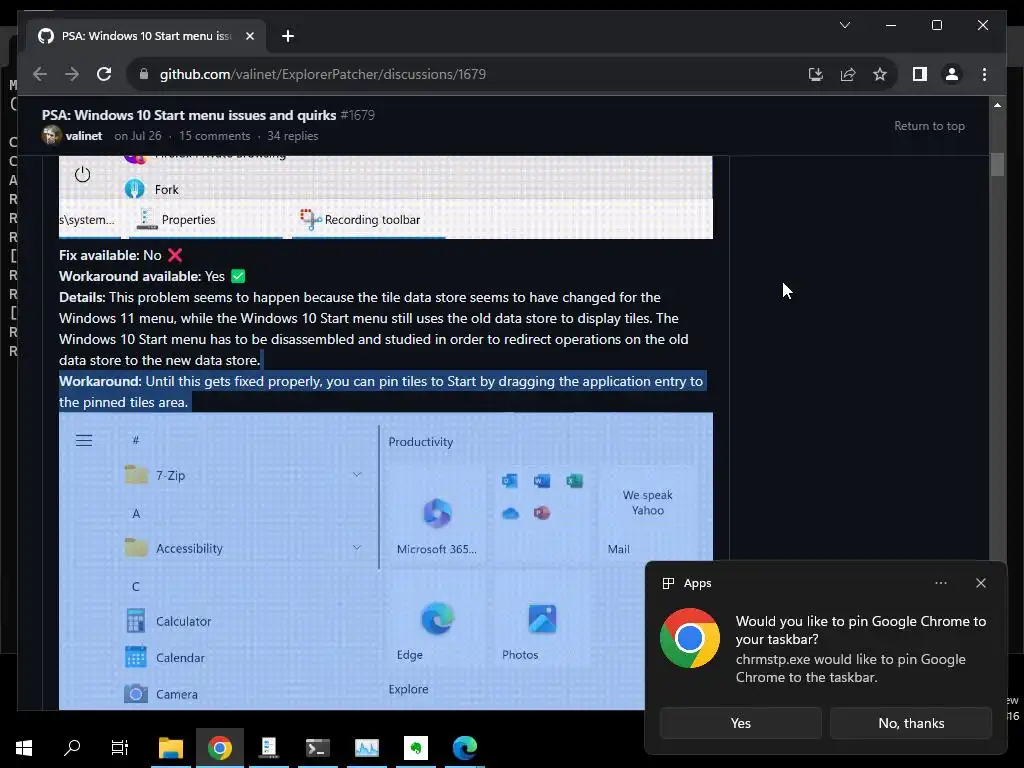Viewport: 1024px width, 768px height.
Task: Reload the GitHub discussion page
Action: pyautogui.click(x=104, y=74)
